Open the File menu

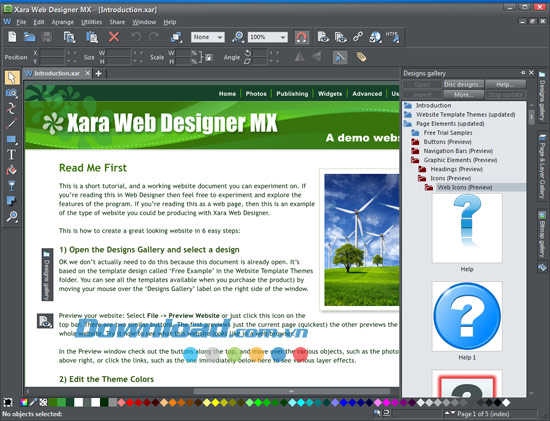[21, 22]
